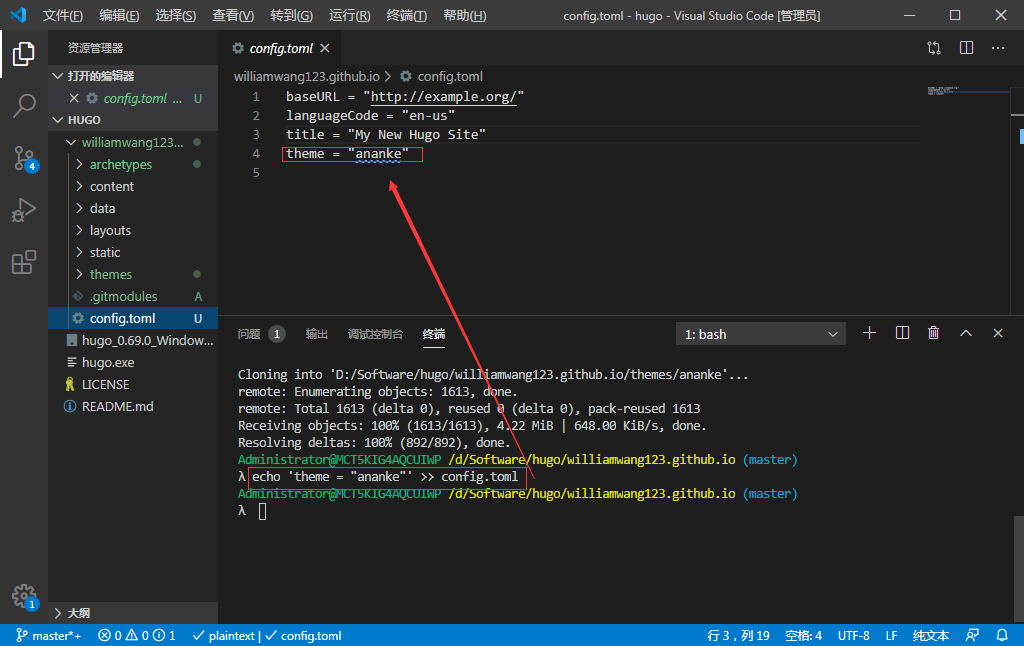
Task: Open the 查看(V) menu
Action: pos(233,15)
